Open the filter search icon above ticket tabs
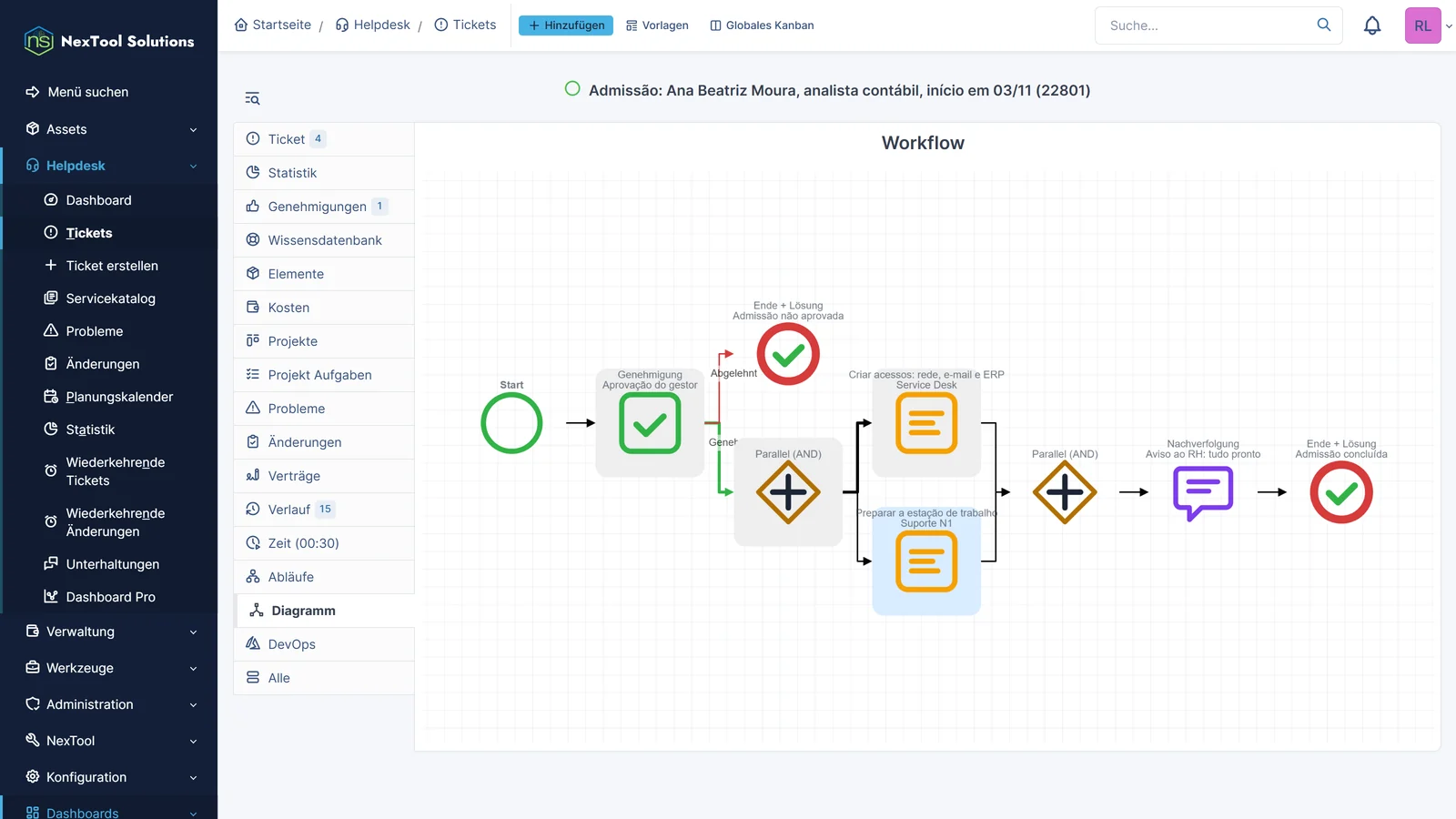The height and width of the screenshot is (819, 1456). (x=252, y=98)
